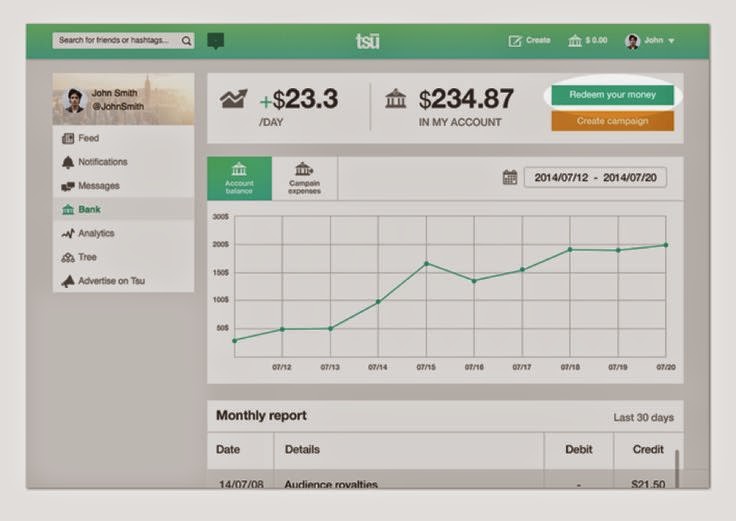This screenshot has width=736, height=521.
Task: Click the rising trend arrow icon
Action: (x=233, y=99)
